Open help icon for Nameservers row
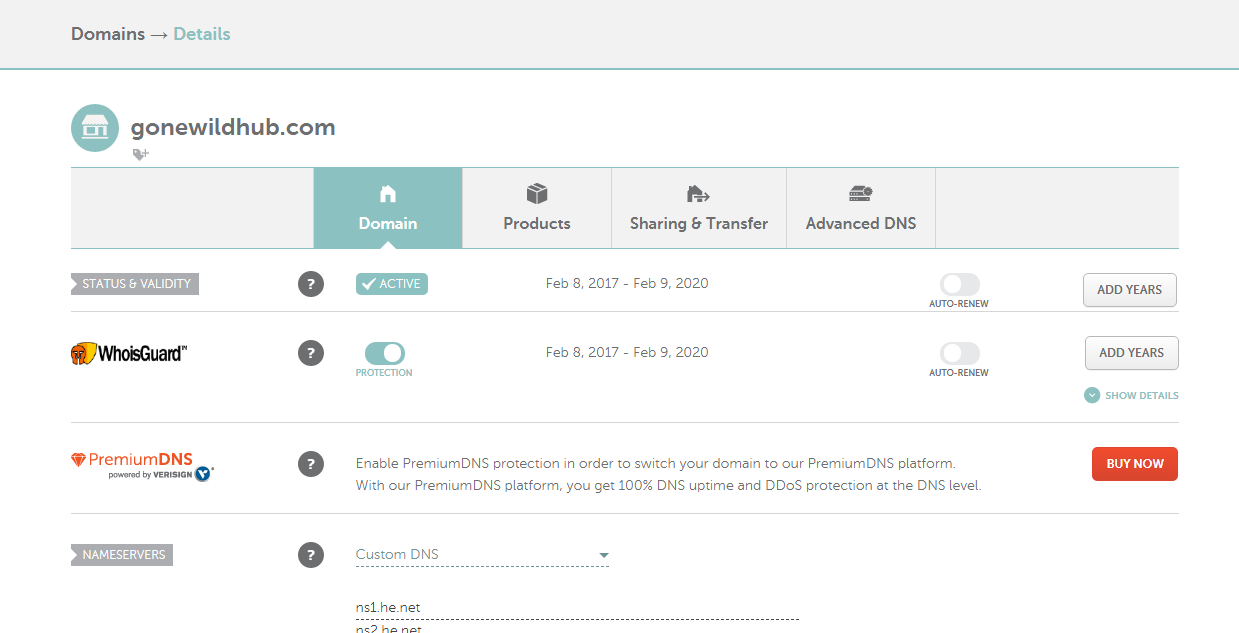This screenshot has height=633, width=1239. pyautogui.click(x=311, y=555)
